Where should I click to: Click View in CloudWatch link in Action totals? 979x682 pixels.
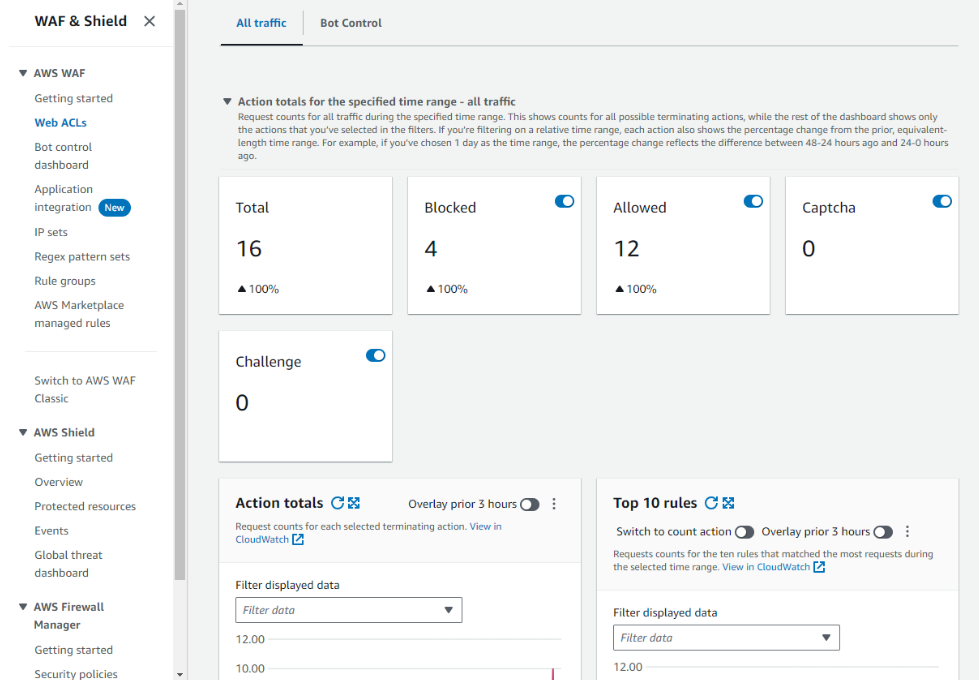point(368,533)
